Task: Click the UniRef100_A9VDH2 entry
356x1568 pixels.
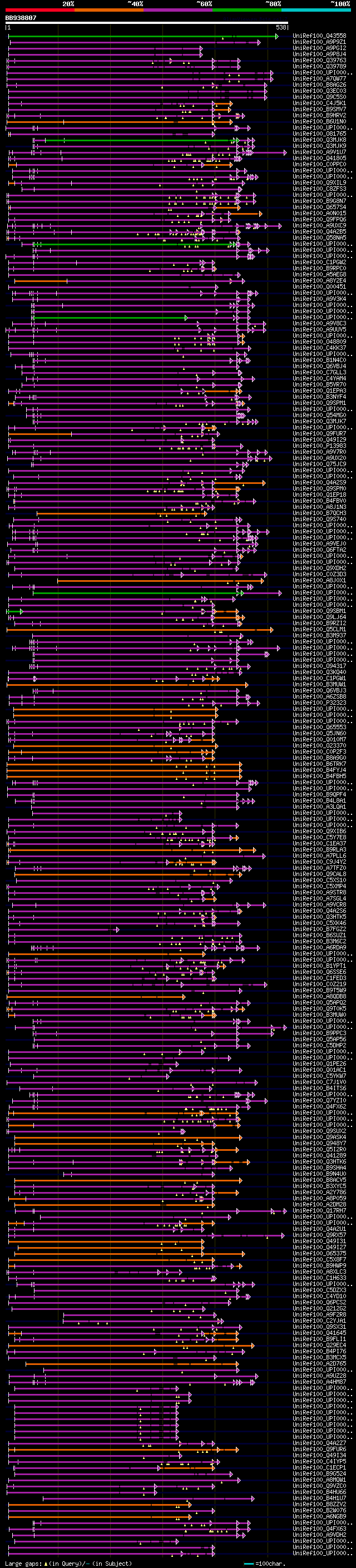Action: pos(319,1535)
